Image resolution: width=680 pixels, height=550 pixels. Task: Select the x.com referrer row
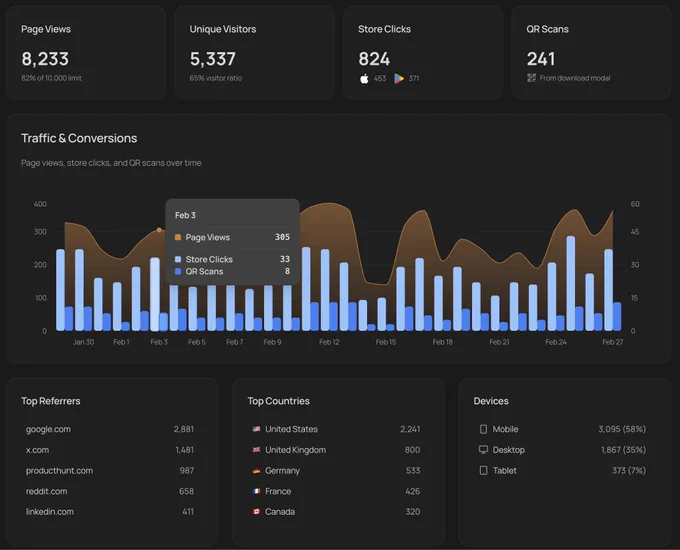[x=110, y=450]
